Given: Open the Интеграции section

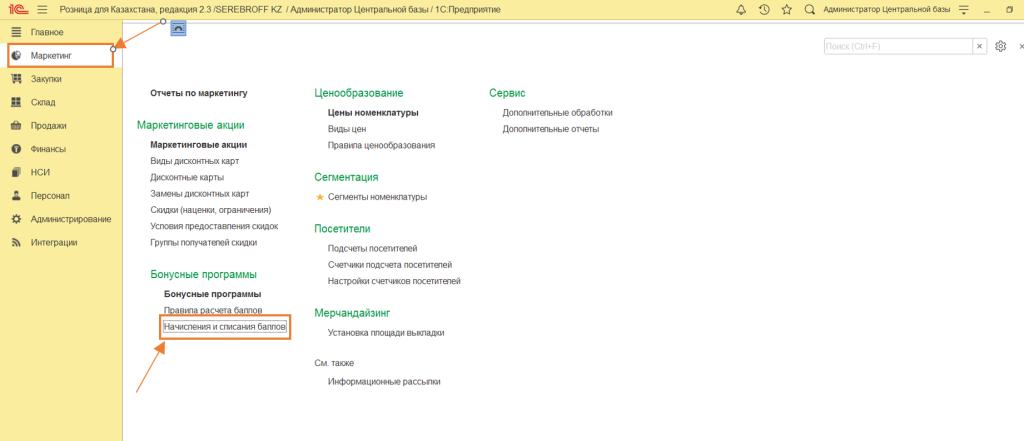Looking at the screenshot, I should tap(61, 242).
